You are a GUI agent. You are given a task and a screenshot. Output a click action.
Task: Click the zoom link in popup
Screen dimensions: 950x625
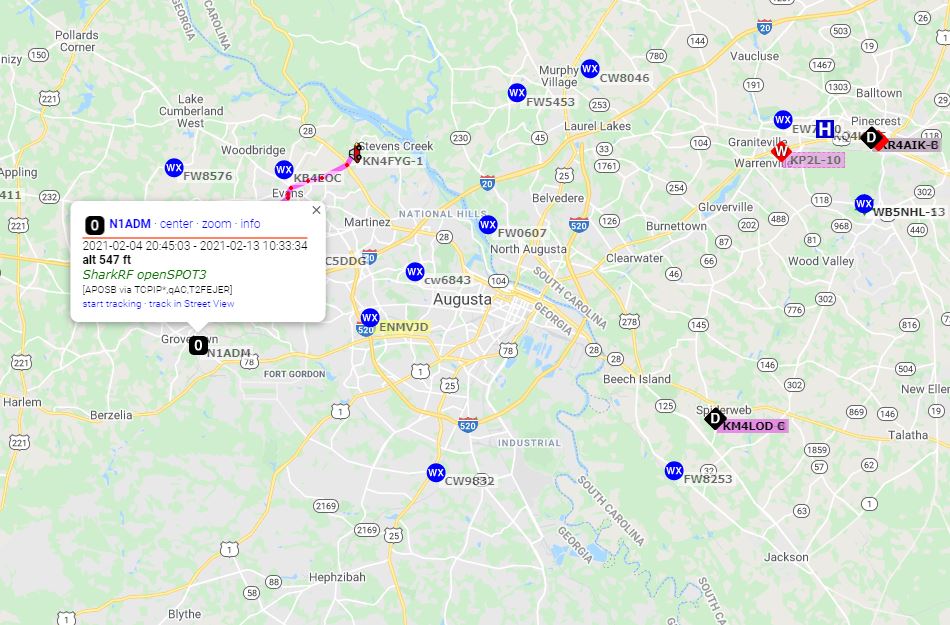click(x=216, y=223)
